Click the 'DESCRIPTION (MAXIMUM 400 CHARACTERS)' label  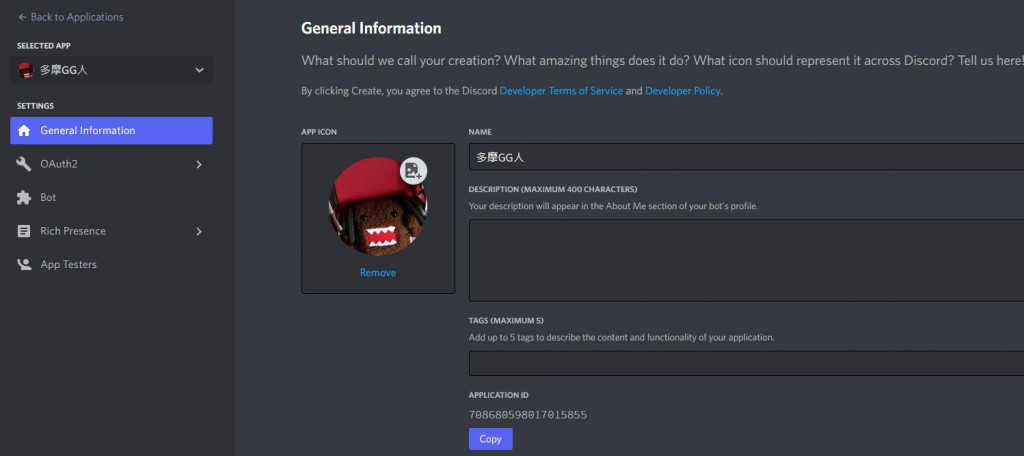coord(552,189)
